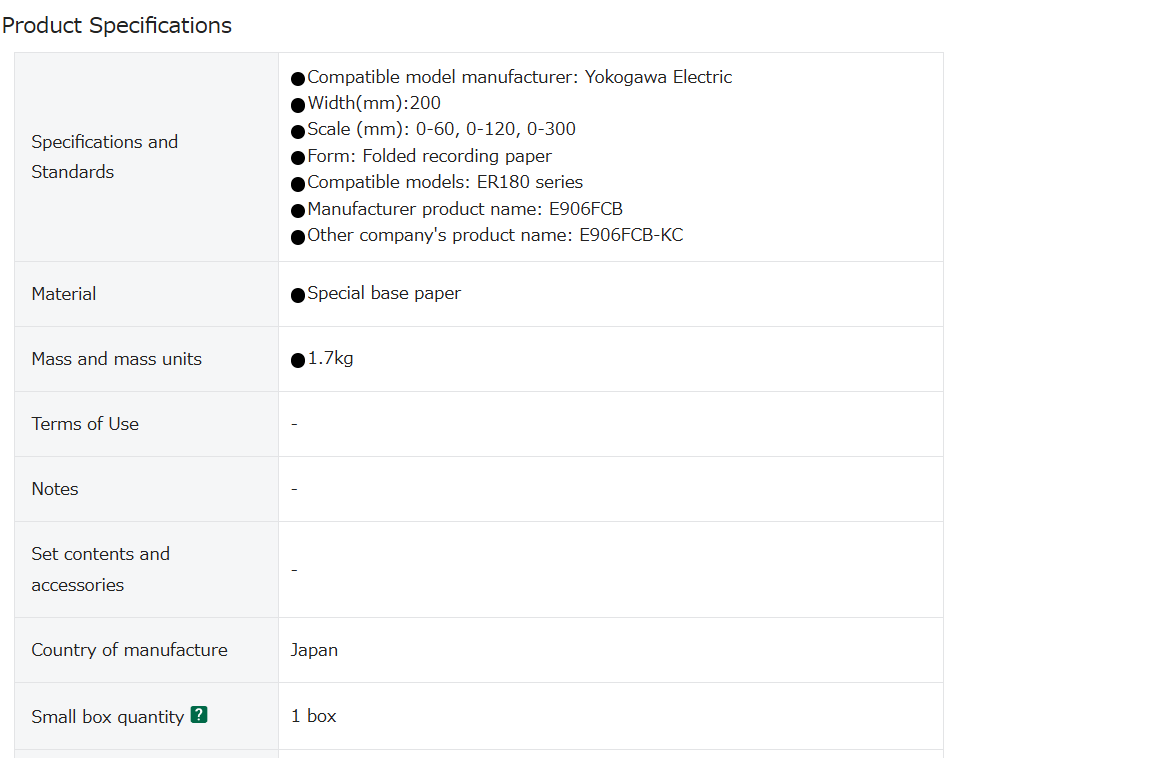Click the 1.7kg mass value
The width and height of the screenshot is (1152, 758).
coord(329,358)
